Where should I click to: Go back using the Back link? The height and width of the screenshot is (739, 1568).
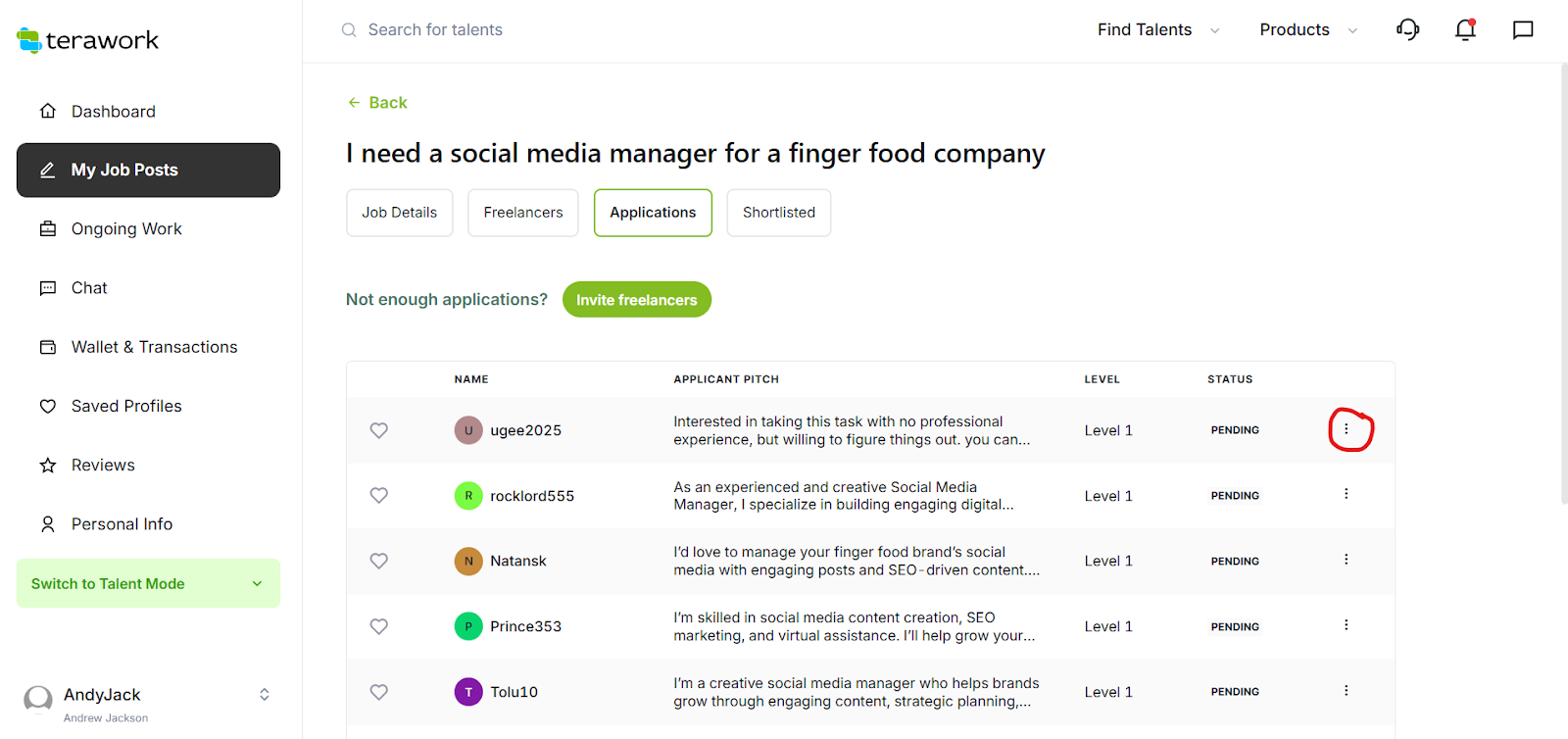click(377, 103)
